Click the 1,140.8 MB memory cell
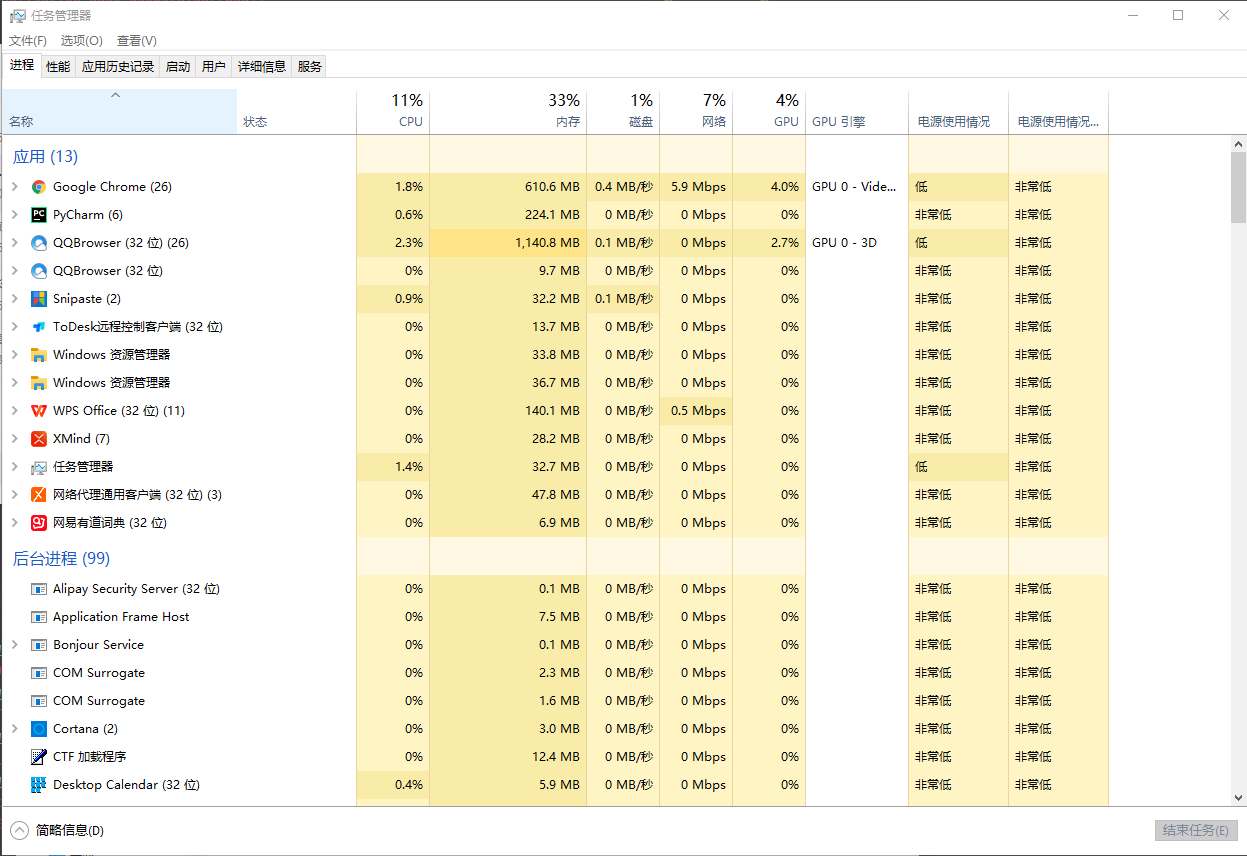Image resolution: width=1247 pixels, height=856 pixels. pyautogui.click(x=508, y=243)
